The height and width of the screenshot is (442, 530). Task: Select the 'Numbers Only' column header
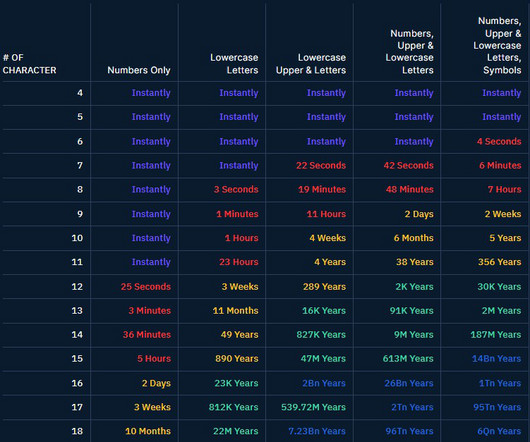coord(139,70)
